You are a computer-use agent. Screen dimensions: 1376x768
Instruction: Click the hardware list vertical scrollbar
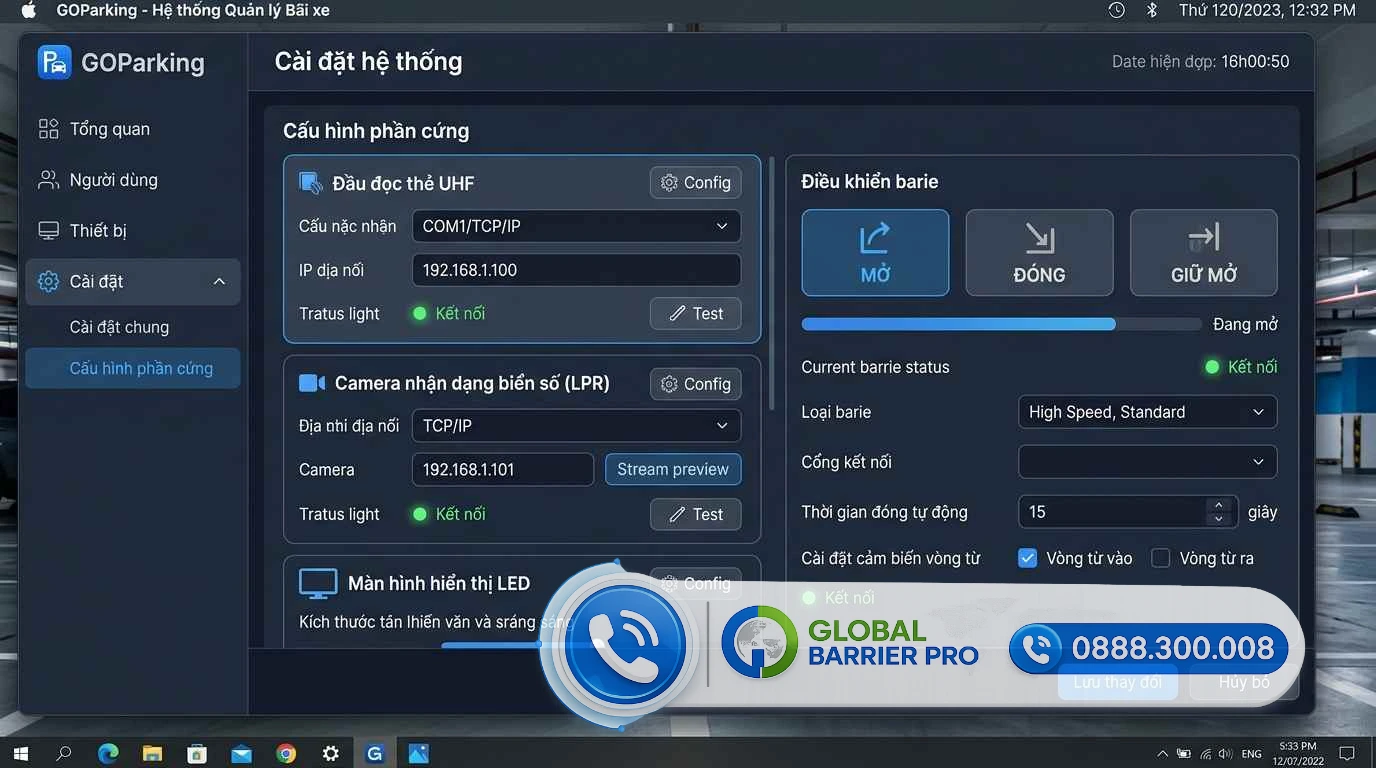tap(771, 283)
